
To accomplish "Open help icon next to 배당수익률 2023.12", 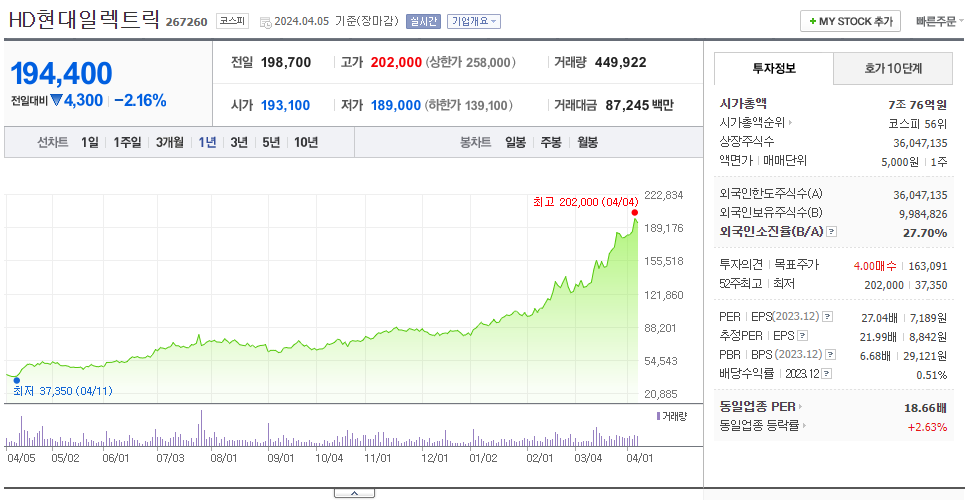I will coord(827,373).
